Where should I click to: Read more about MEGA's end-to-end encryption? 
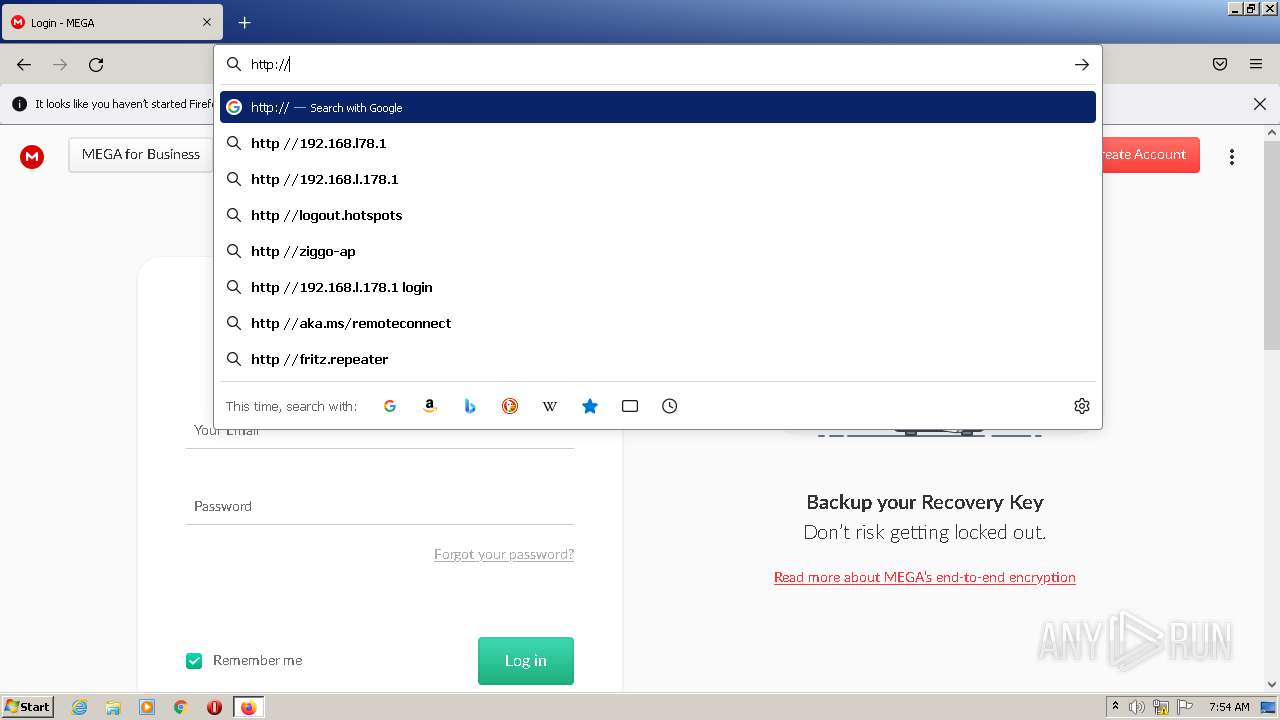click(x=925, y=577)
